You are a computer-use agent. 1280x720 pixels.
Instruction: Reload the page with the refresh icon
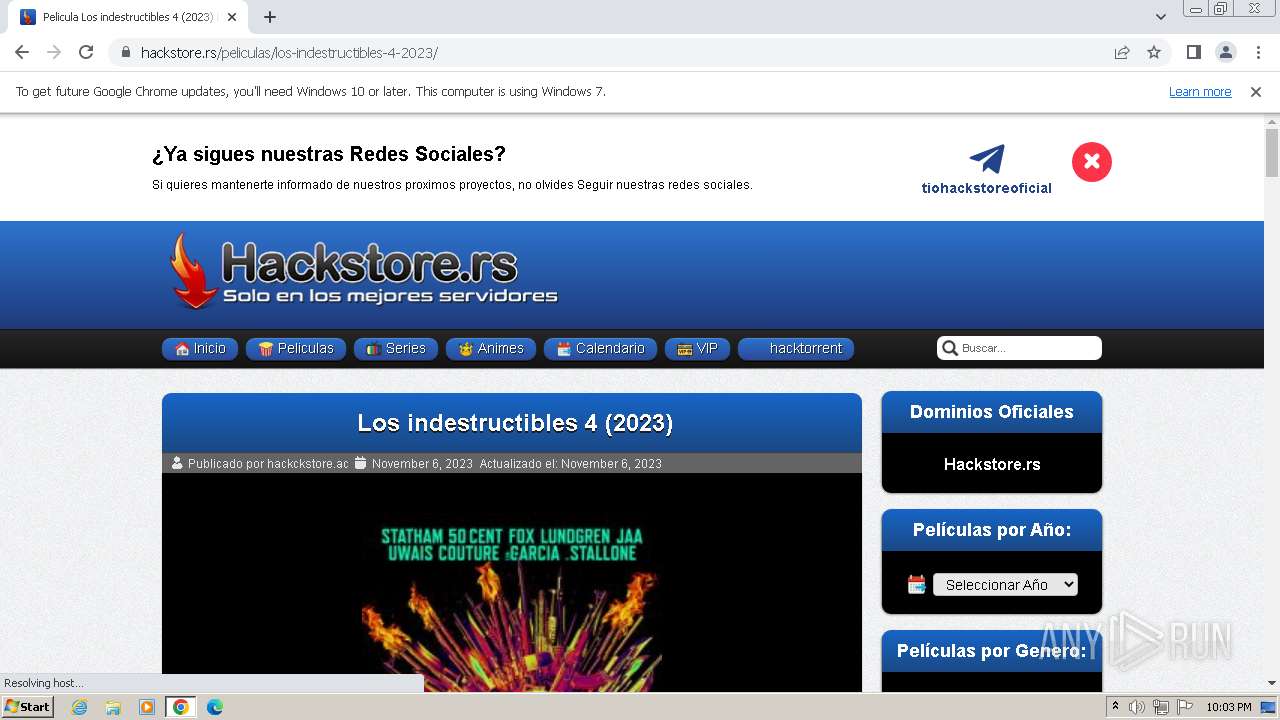86,52
